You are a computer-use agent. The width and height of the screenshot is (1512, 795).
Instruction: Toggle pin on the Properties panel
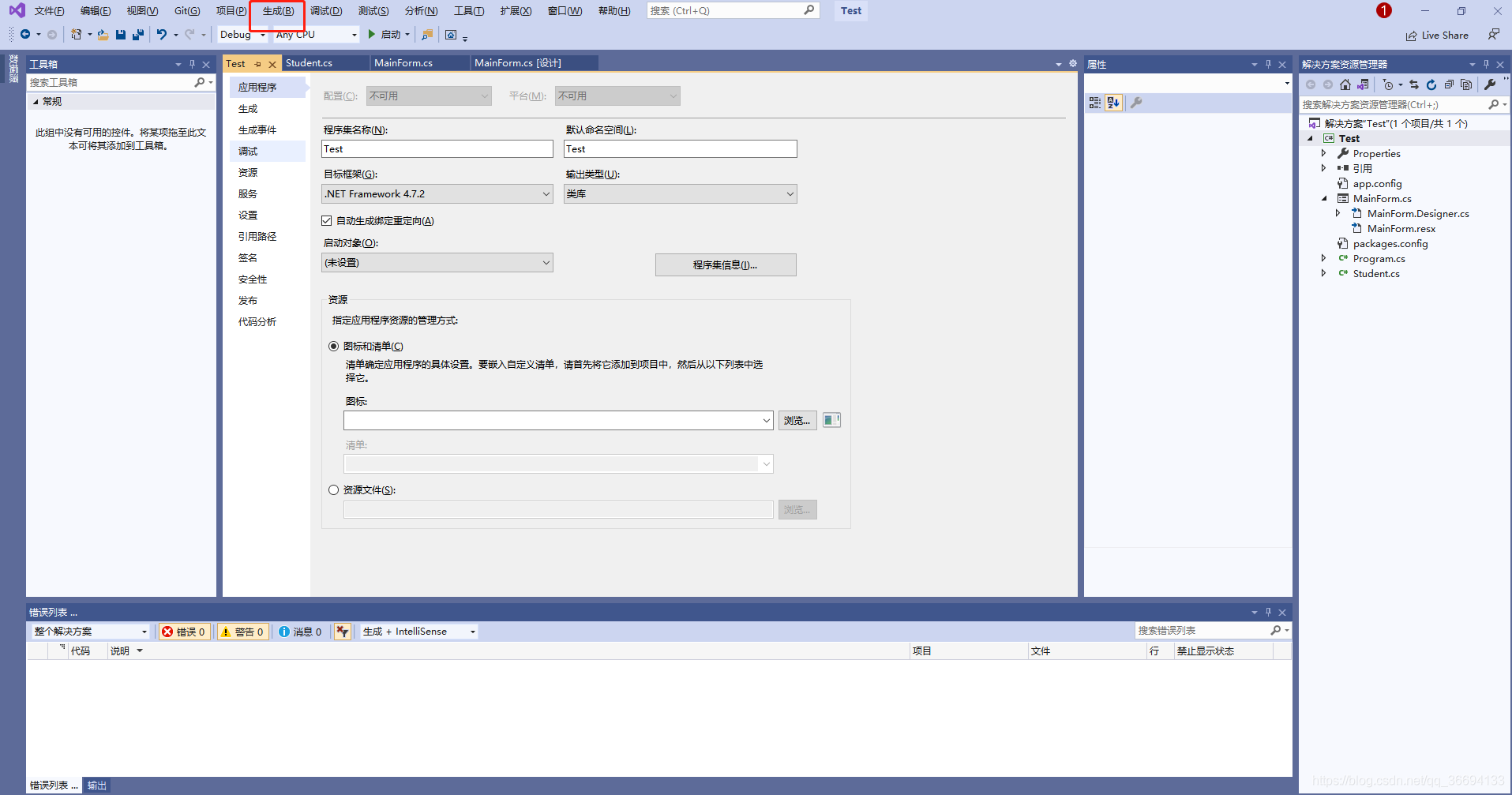coord(1268,64)
